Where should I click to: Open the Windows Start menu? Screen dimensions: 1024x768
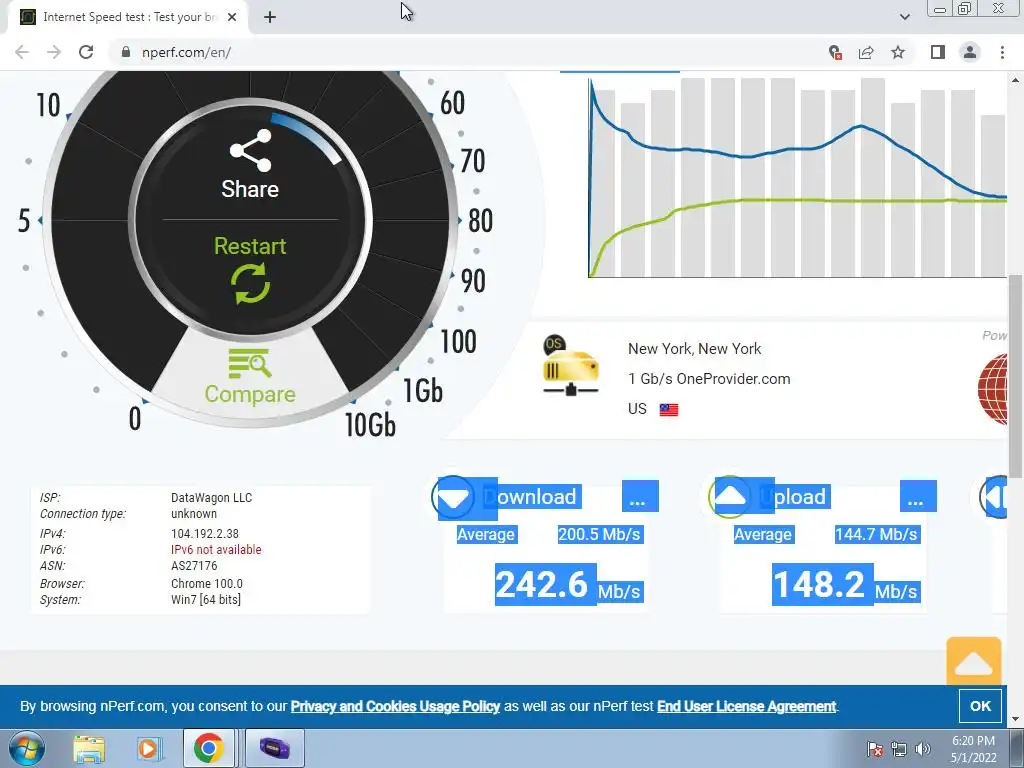[x=26, y=748]
